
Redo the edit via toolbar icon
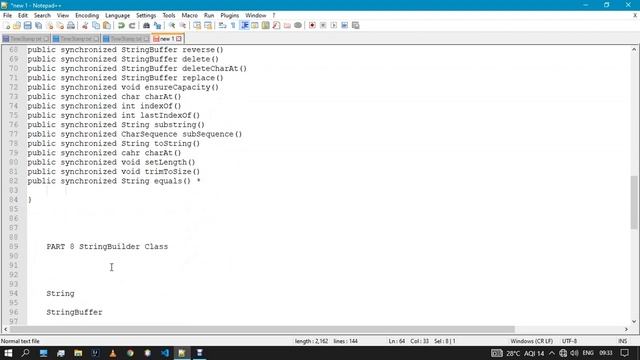tap(132, 25)
